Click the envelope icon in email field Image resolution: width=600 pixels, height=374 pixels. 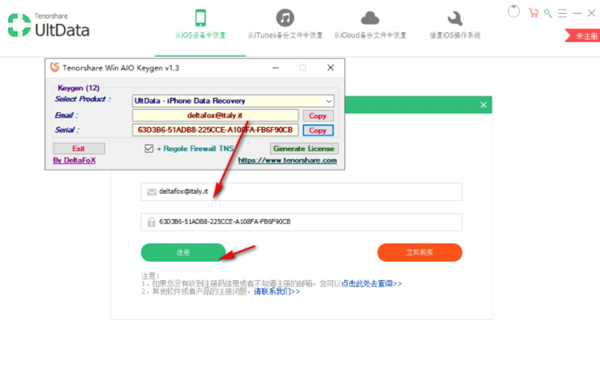click(x=152, y=192)
